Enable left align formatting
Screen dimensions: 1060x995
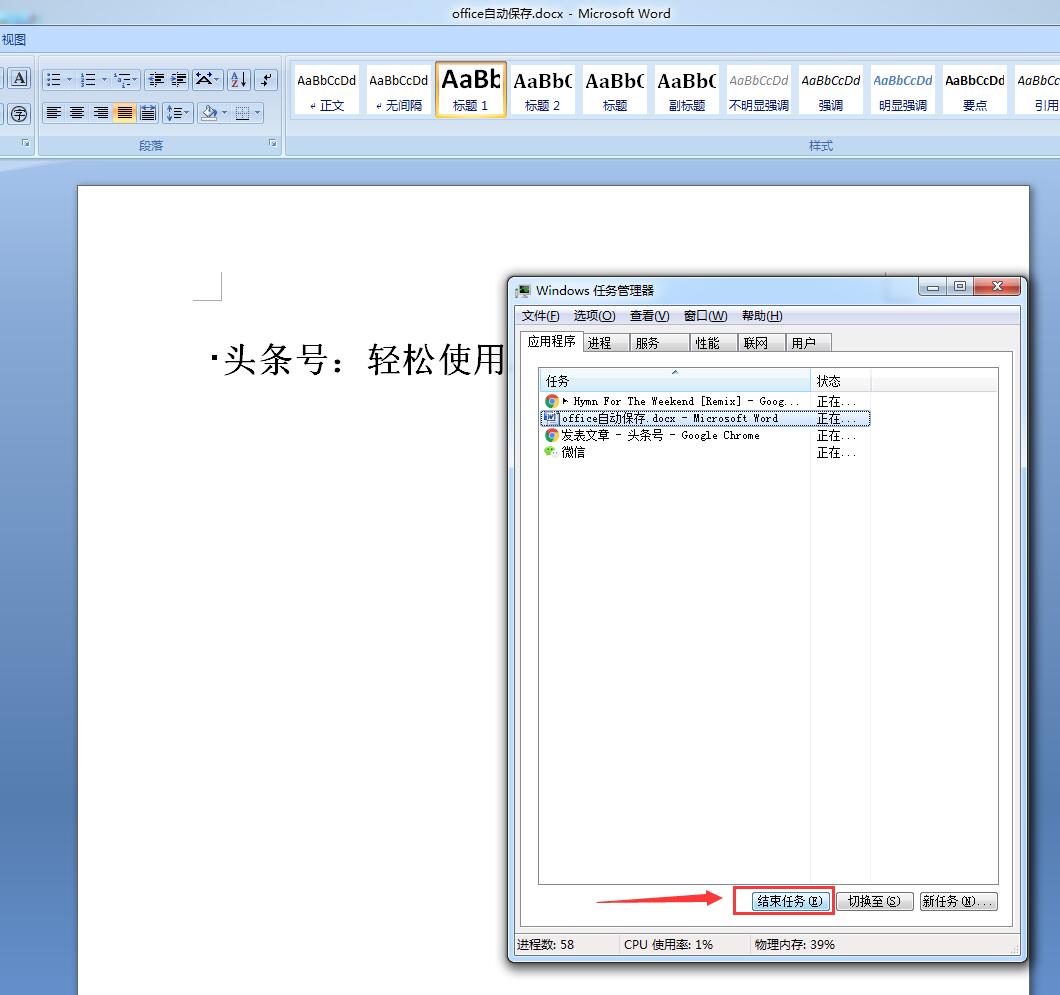pyautogui.click(x=52, y=113)
